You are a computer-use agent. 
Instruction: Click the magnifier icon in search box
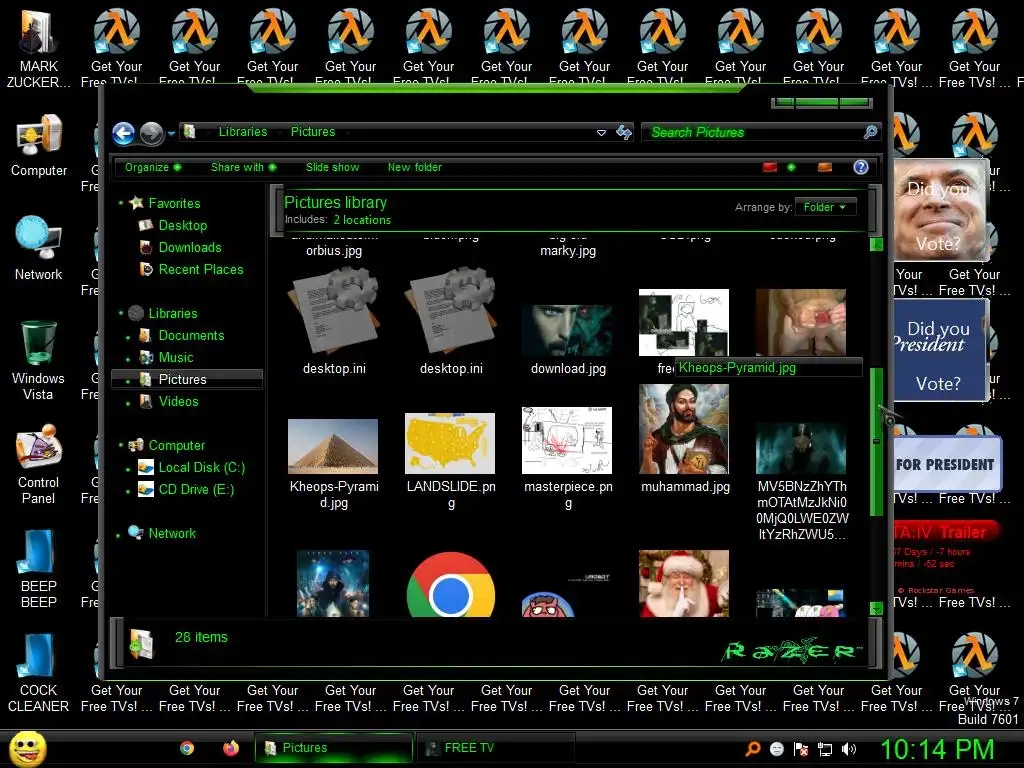[x=871, y=133]
